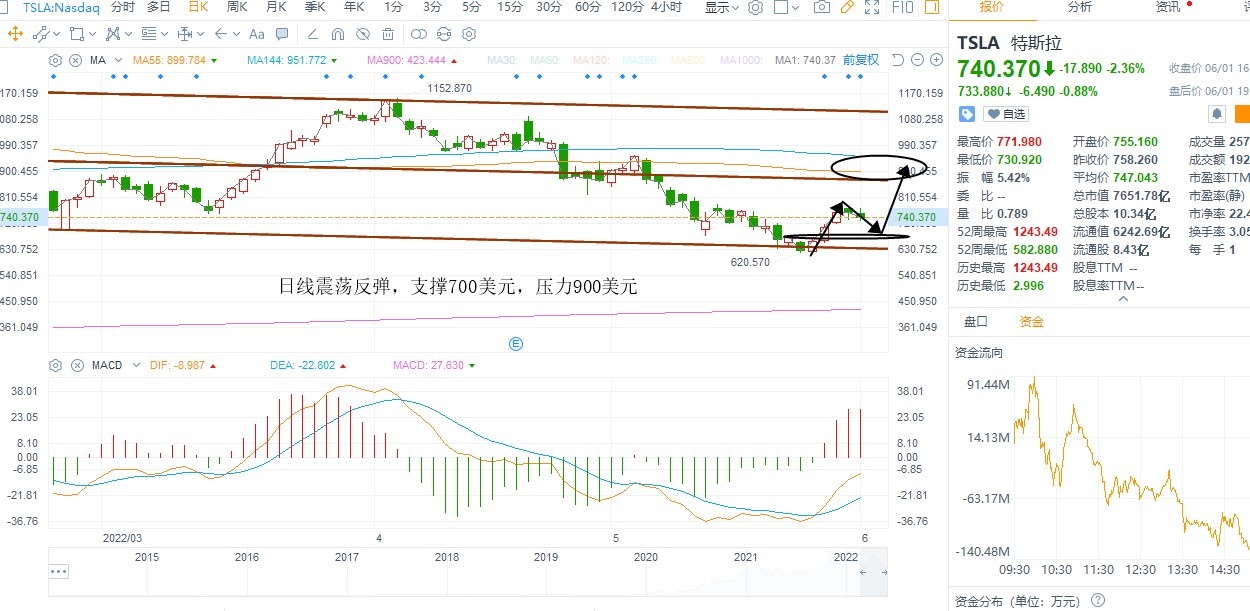Reset chart zoom with undo arrow

[898, 60]
